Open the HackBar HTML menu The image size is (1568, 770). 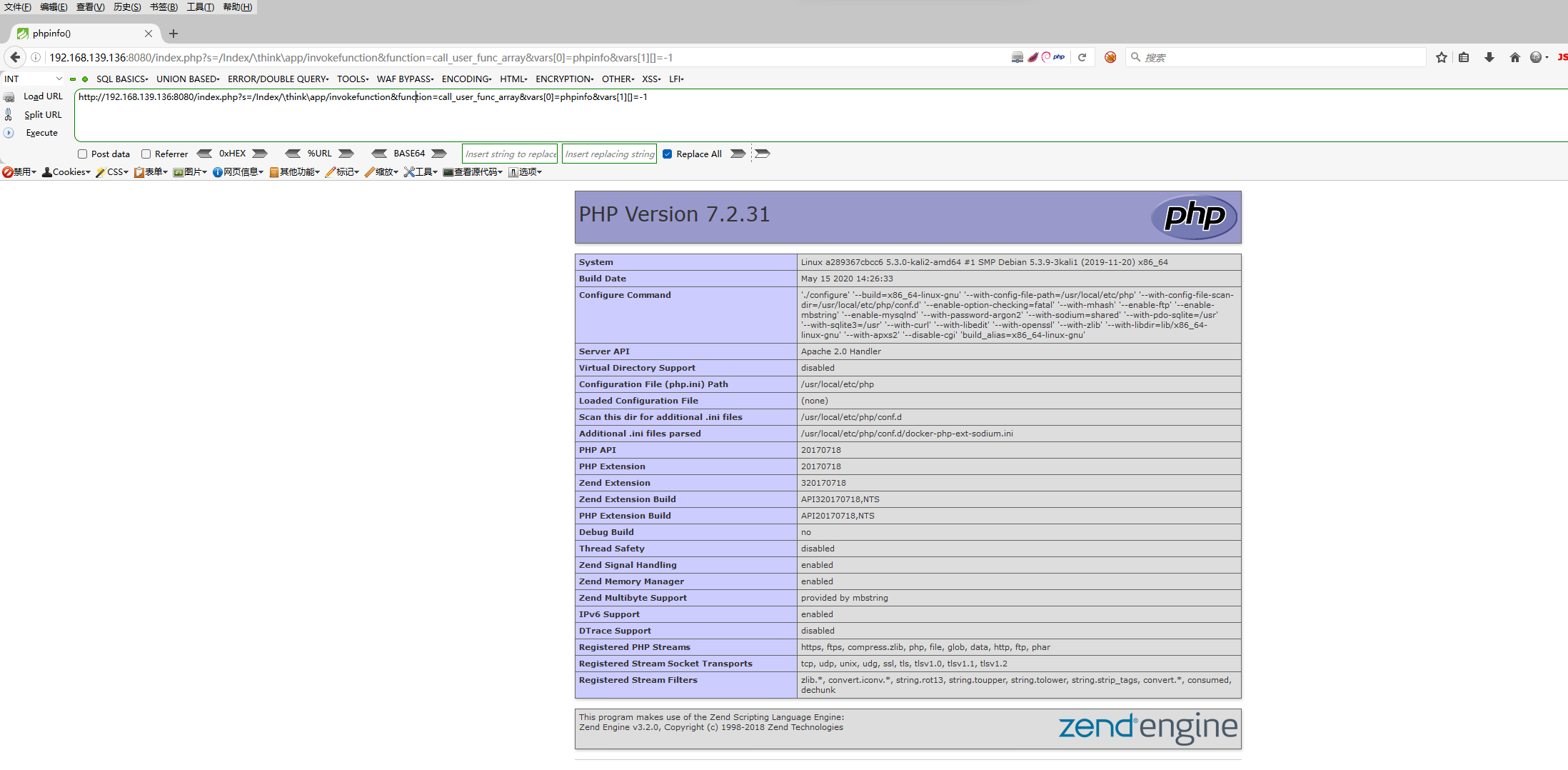click(513, 79)
